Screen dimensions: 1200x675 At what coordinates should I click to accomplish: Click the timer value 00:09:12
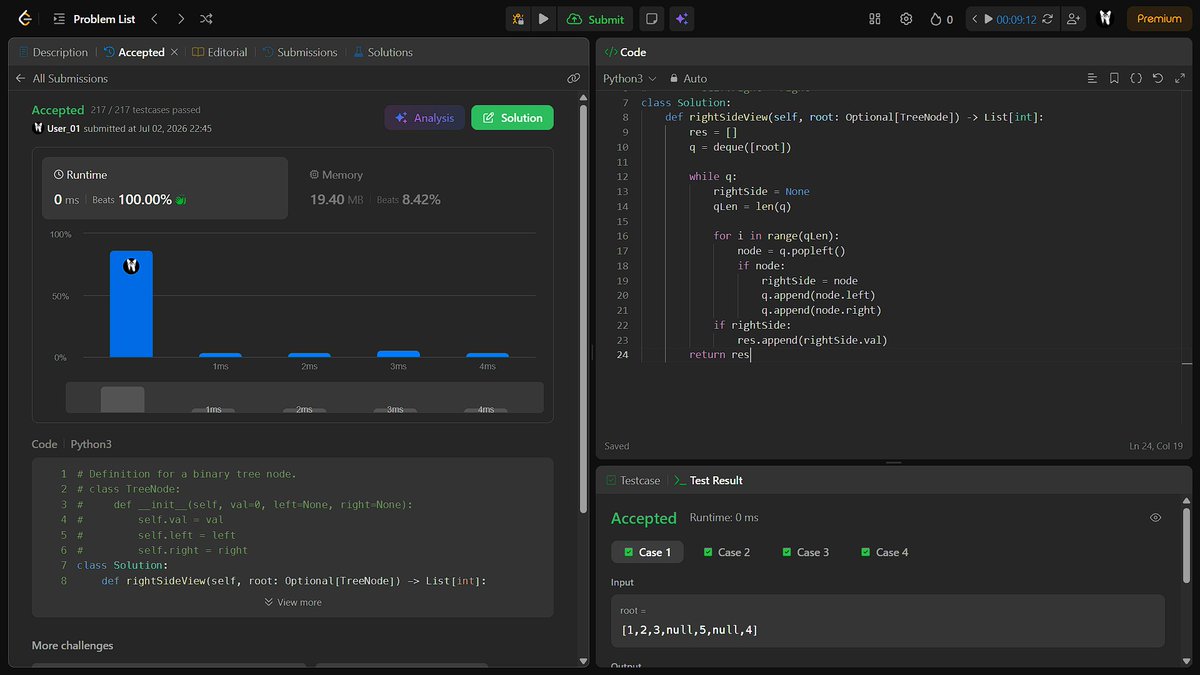point(1016,19)
